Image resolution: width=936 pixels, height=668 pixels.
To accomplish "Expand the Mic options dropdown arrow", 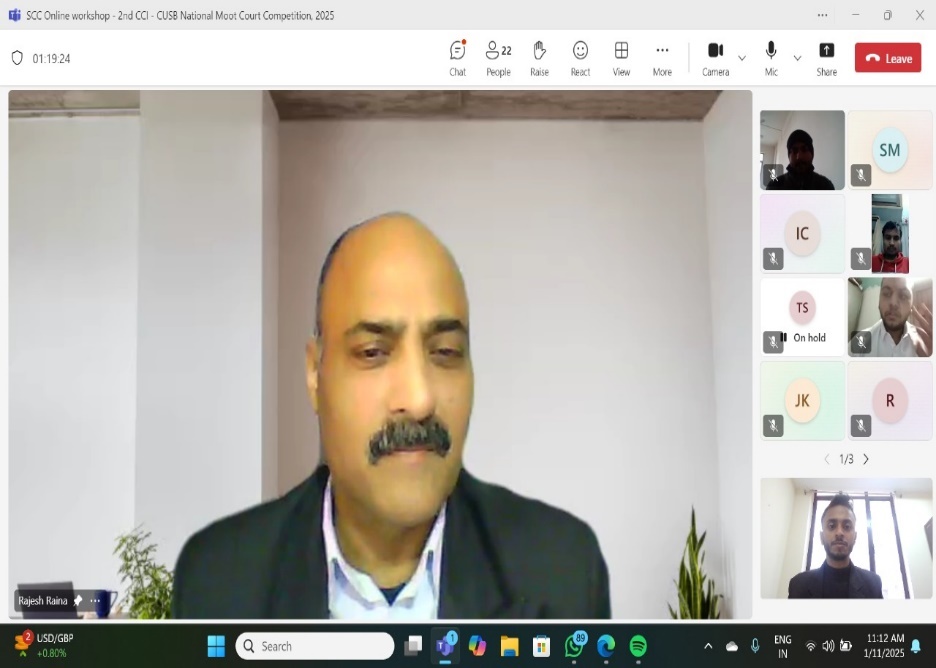I will (x=798, y=58).
